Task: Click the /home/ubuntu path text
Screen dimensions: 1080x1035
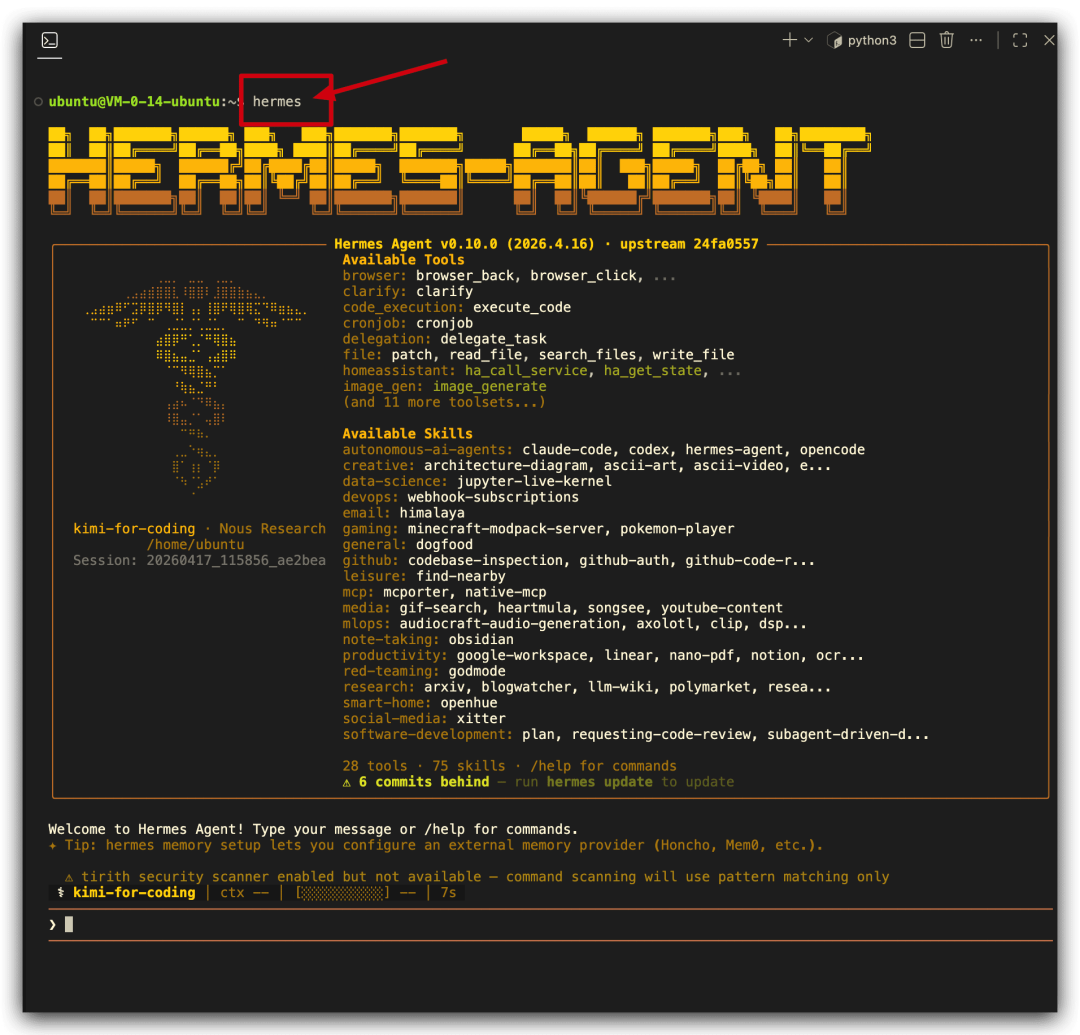Action: pyautogui.click(x=195, y=545)
